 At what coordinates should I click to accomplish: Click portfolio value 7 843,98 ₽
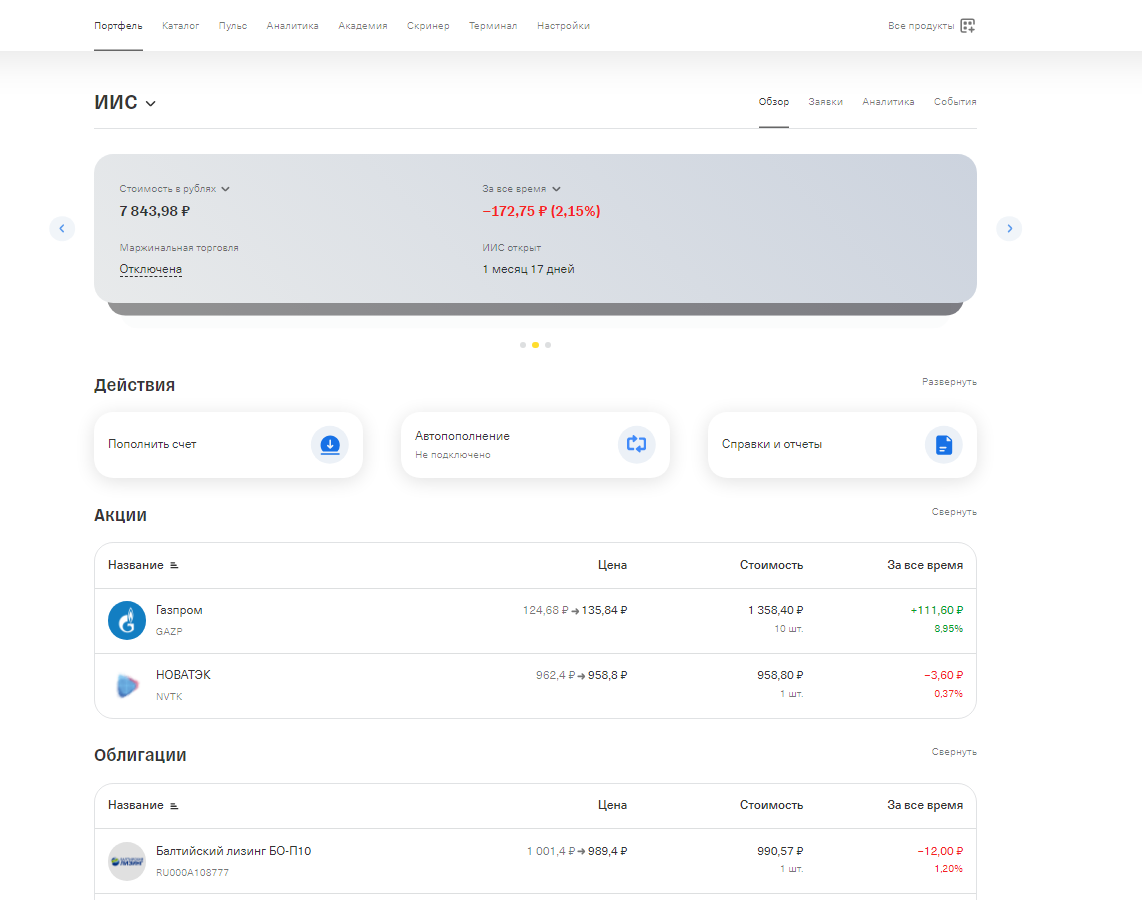pyautogui.click(x=154, y=211)
